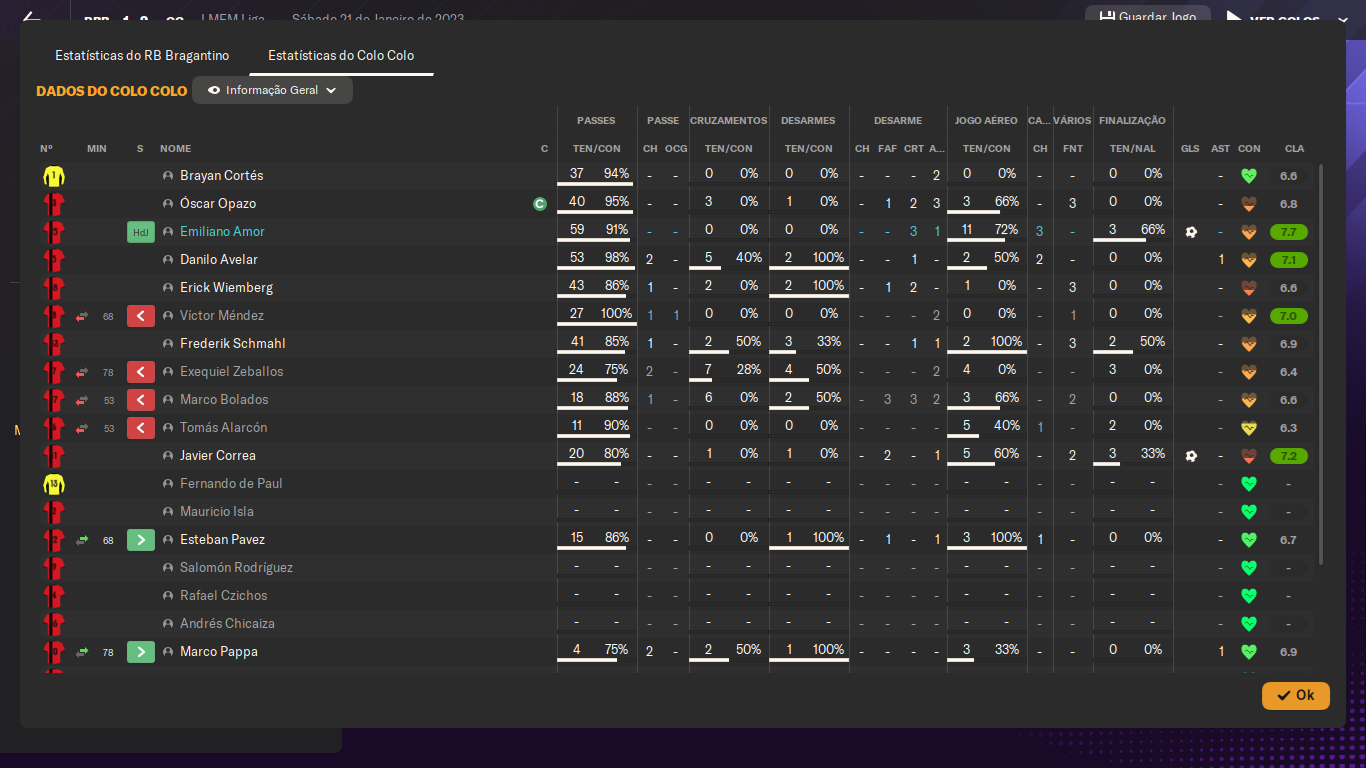Sort by the CLA rating column header
This screenshot has width=1366, height=768.
(x=1294, y=149)
